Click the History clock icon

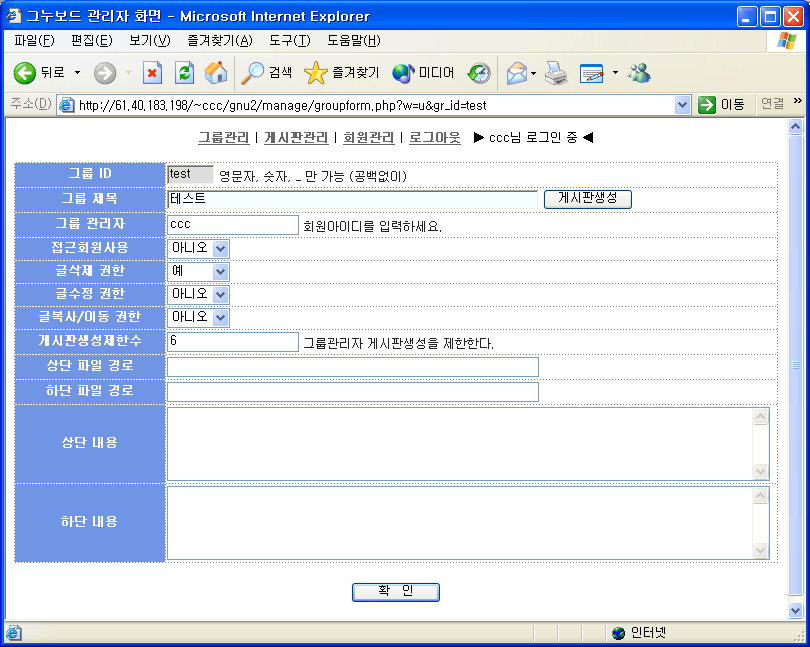(x=479, y=73)
